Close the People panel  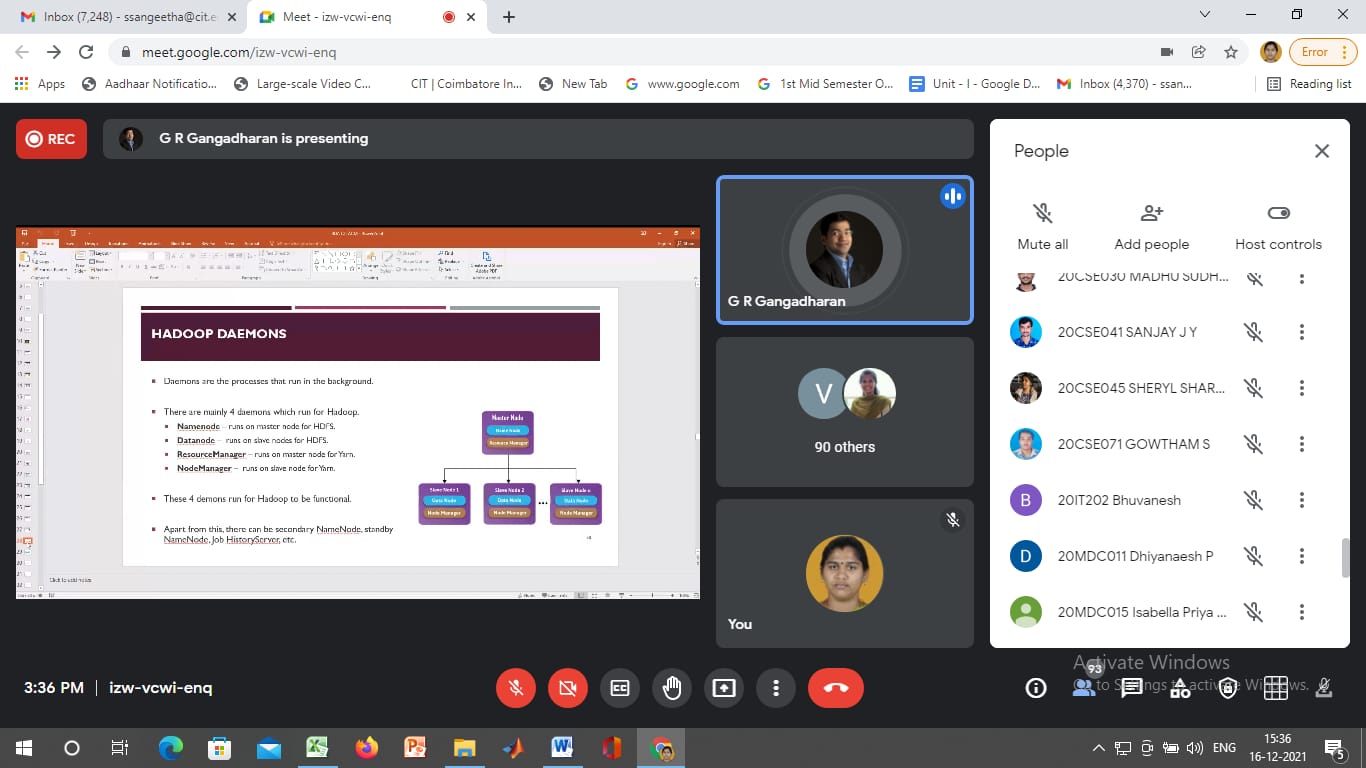[1321, 151]
